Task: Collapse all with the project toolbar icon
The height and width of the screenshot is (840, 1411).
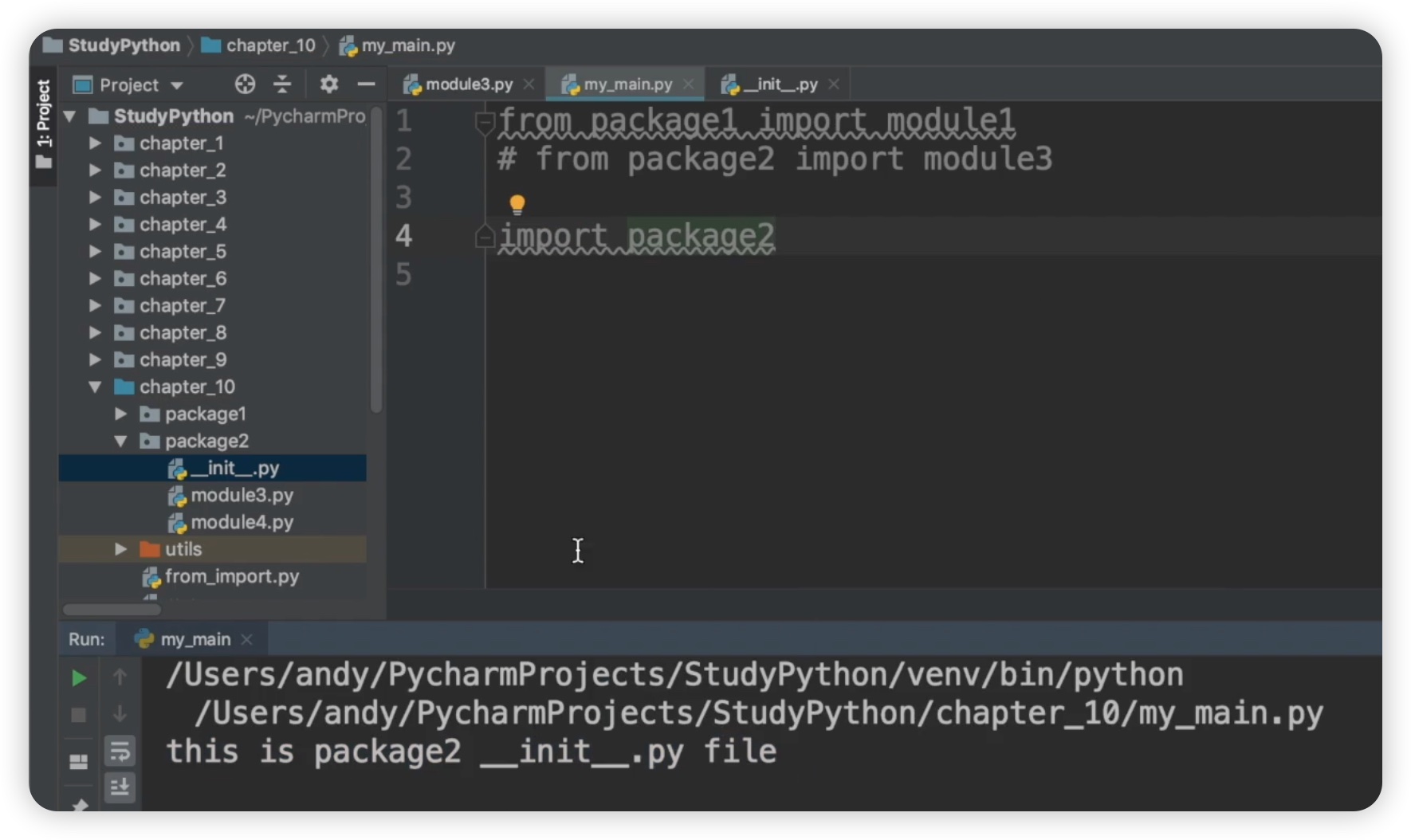Action: (x=282, y=84)
